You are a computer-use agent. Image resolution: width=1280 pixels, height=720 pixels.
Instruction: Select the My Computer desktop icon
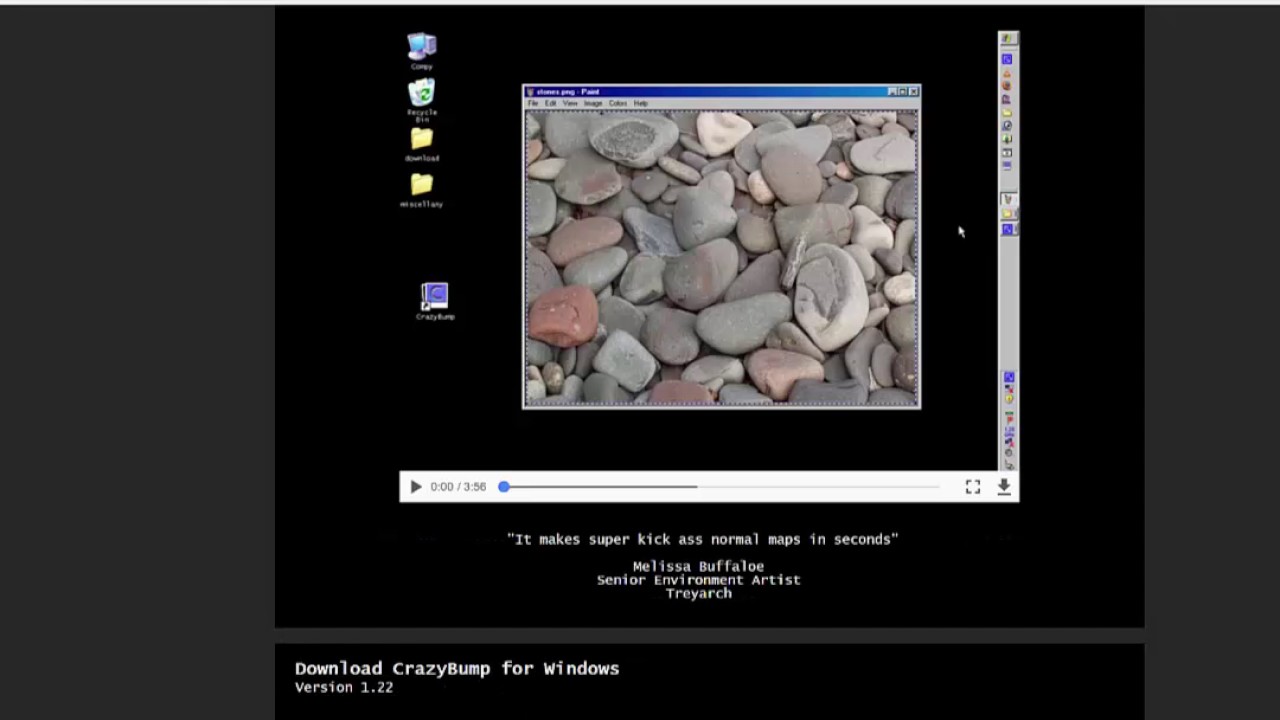click(x=422, y=51)
